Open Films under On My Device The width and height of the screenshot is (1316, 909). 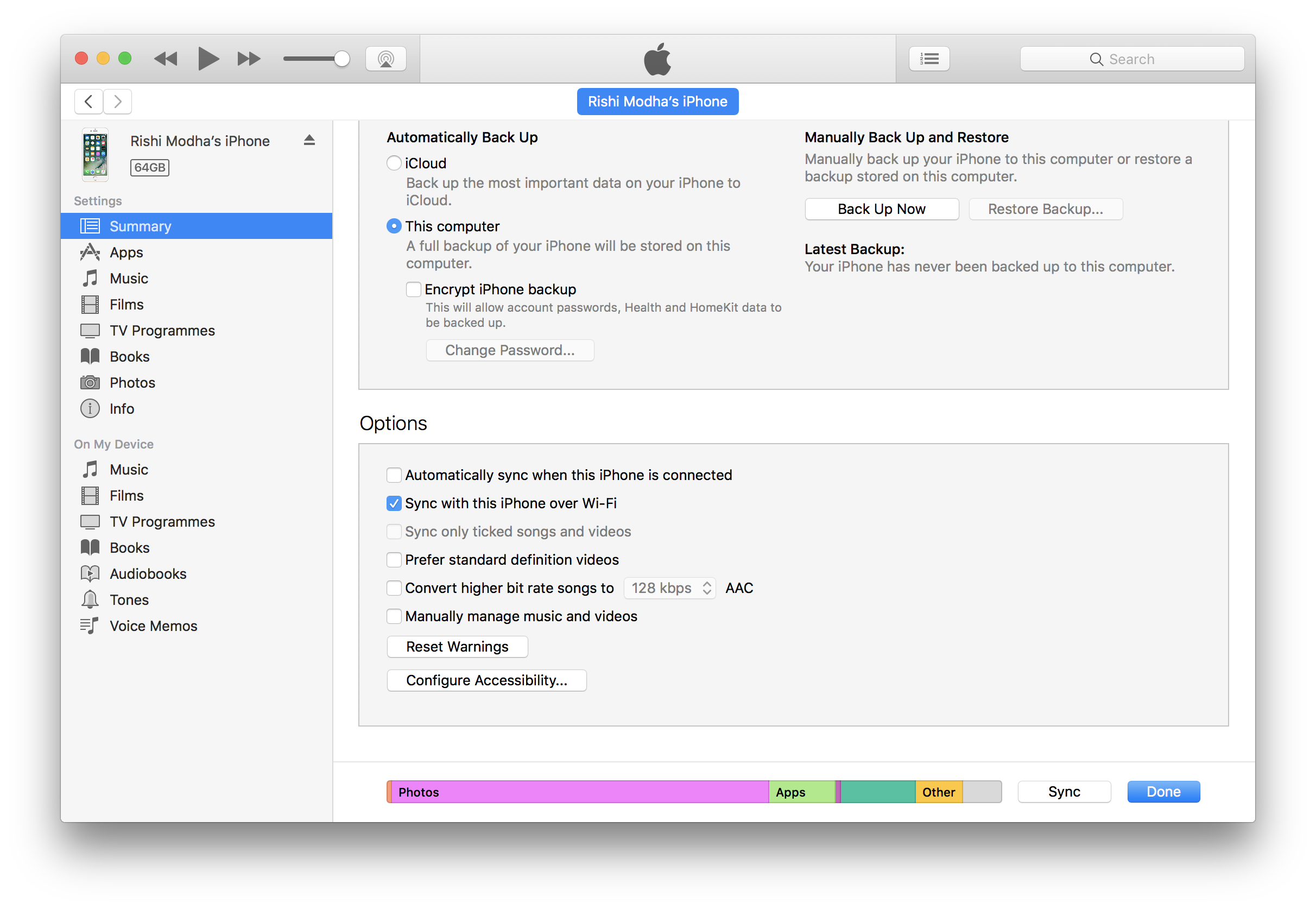coord(197,496)
